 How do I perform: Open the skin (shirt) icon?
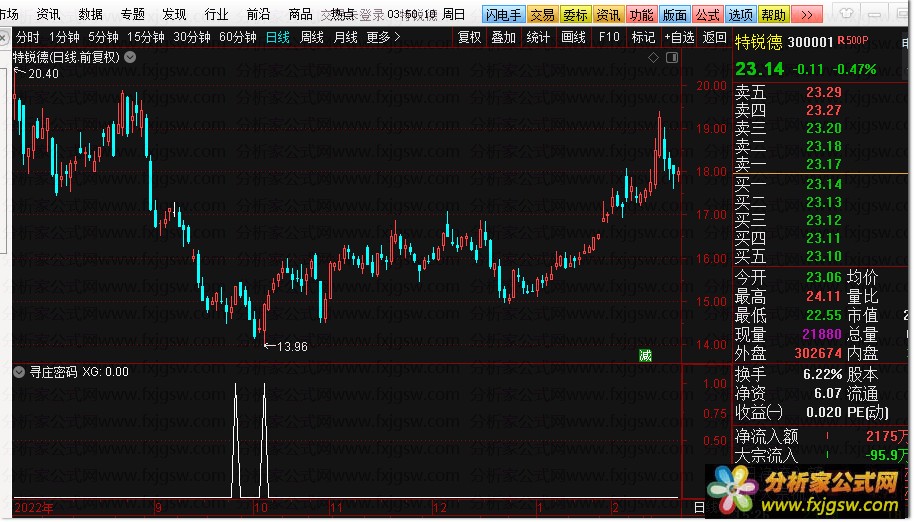[x=846, y=13]
